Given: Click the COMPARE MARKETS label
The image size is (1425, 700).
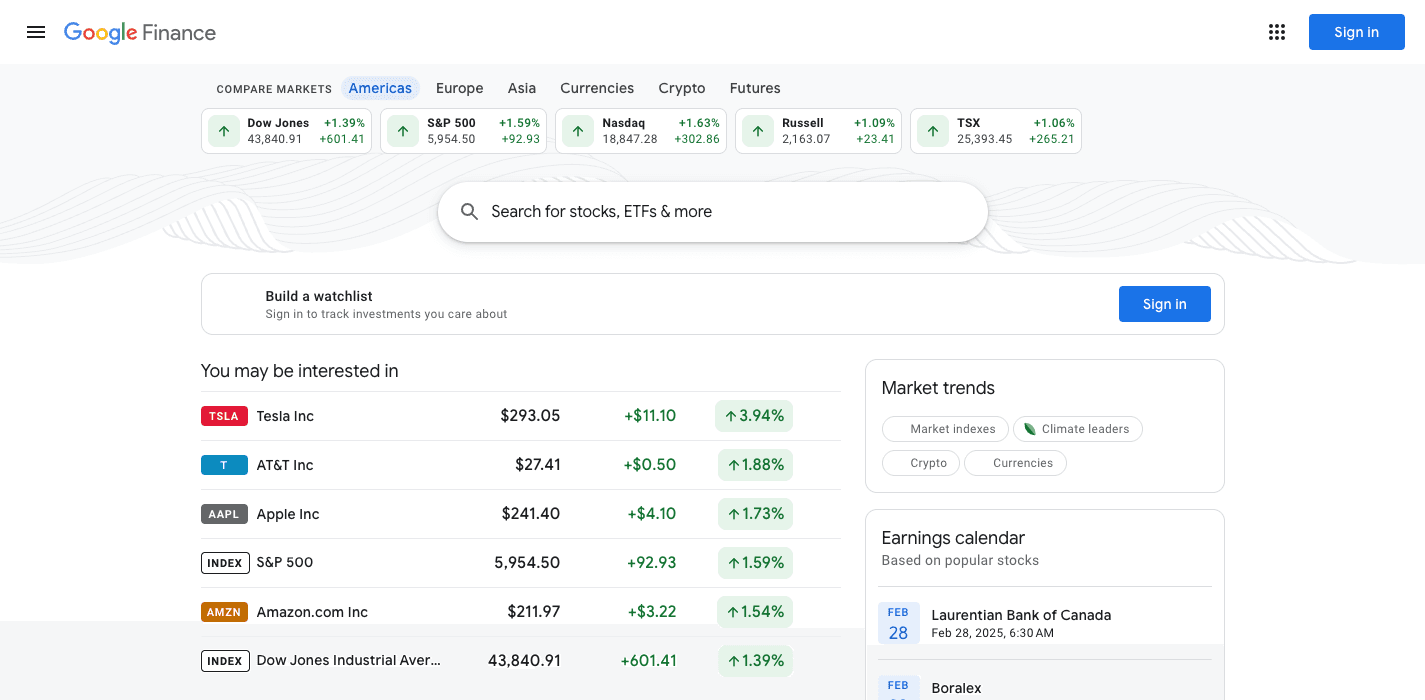Looking at the screenshot, I should pos(274,89).
